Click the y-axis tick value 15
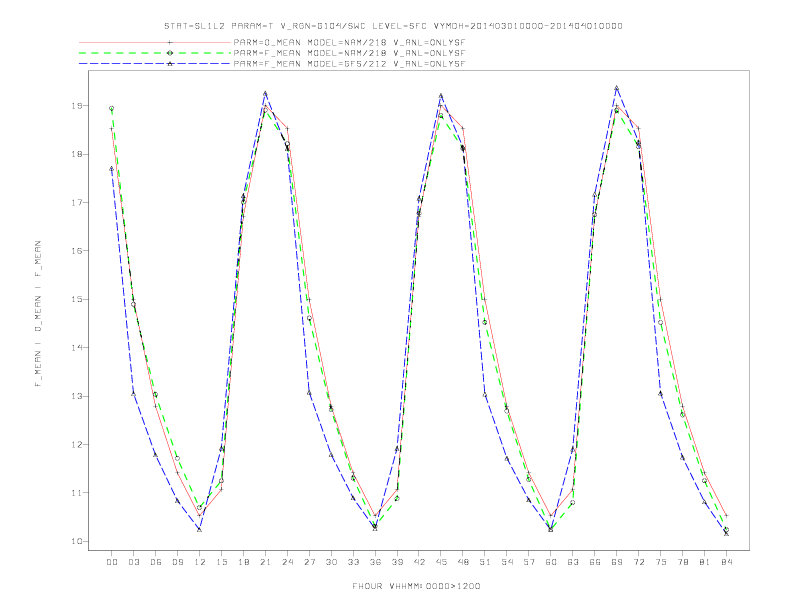 (x=77, y=299)
